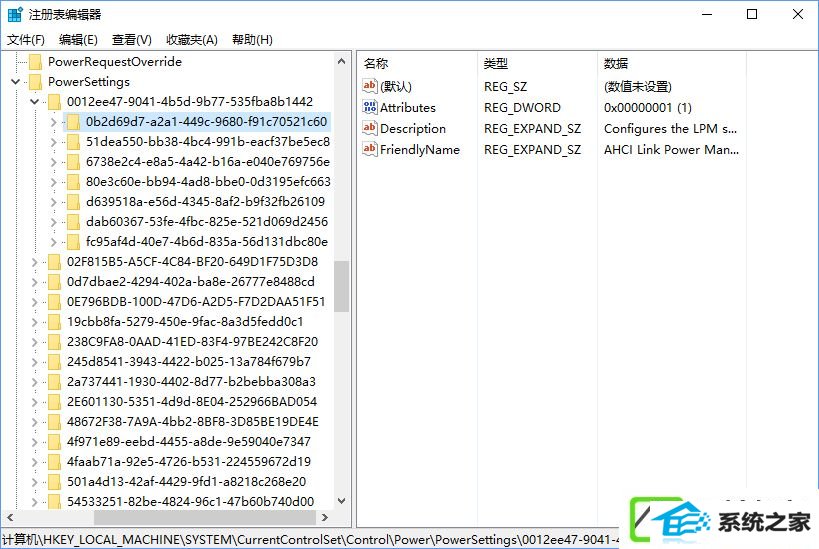This screenshot has height=549, width=819.
Task: Click the REG_DWORD type cell
Action: [x=522, y=108]
